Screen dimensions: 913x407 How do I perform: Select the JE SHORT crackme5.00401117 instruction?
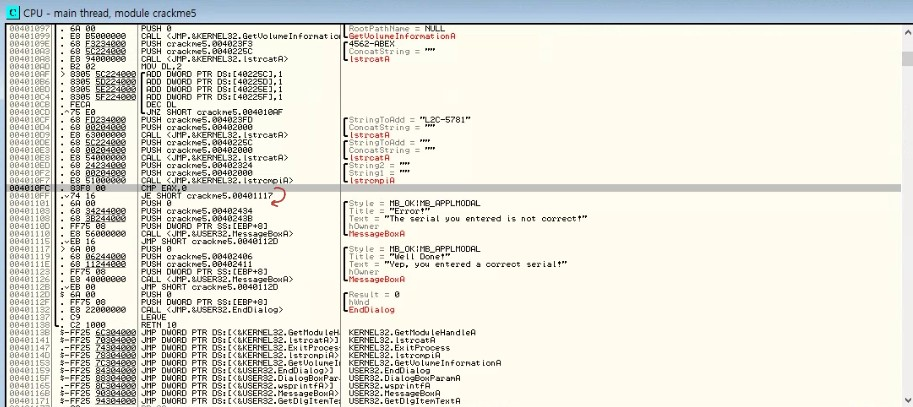[x=207, y=196]
